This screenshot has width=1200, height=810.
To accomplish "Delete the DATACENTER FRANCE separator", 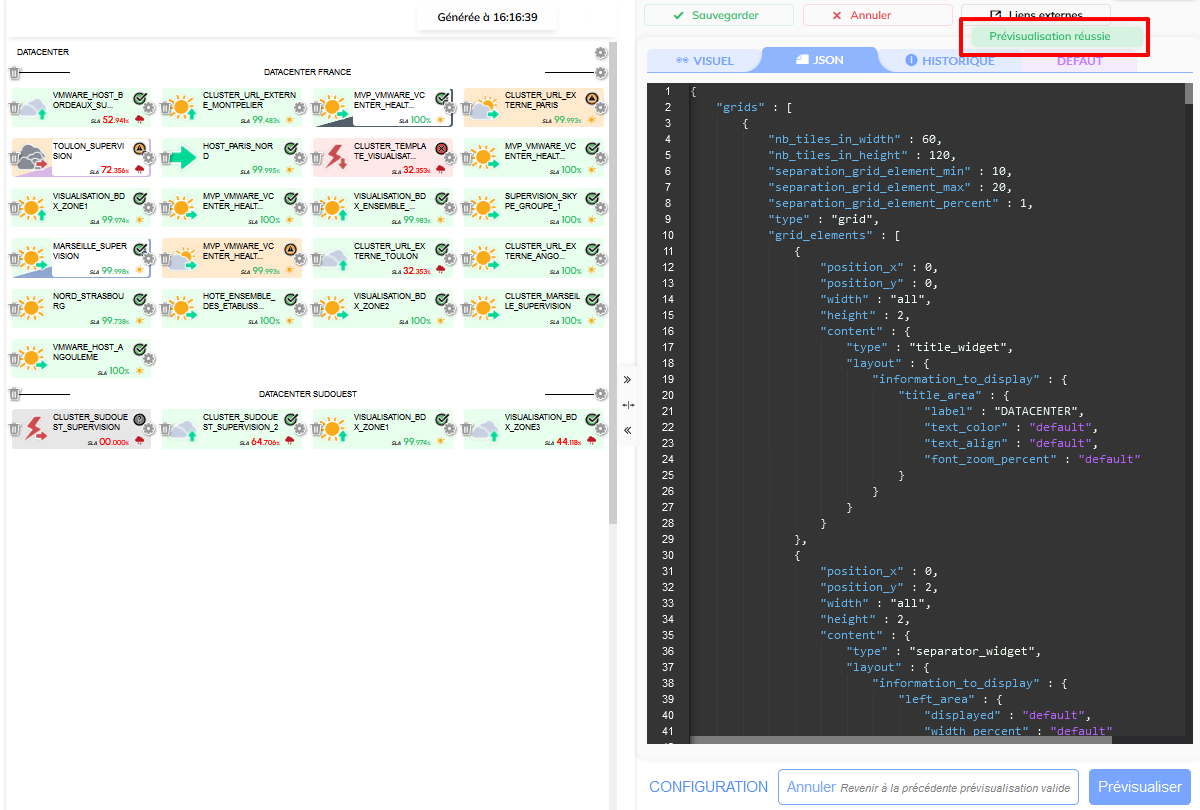I will click(x=15, y=73).
